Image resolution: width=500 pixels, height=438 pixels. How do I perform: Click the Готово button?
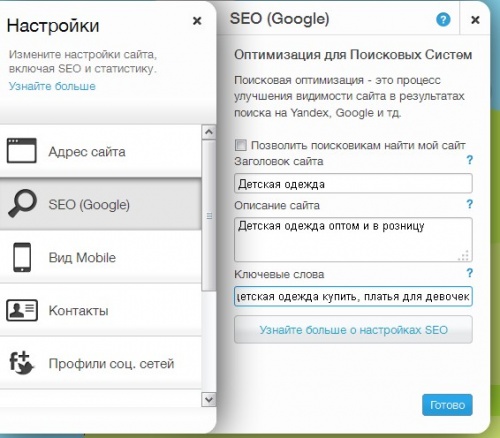click(x=447, y=405)
